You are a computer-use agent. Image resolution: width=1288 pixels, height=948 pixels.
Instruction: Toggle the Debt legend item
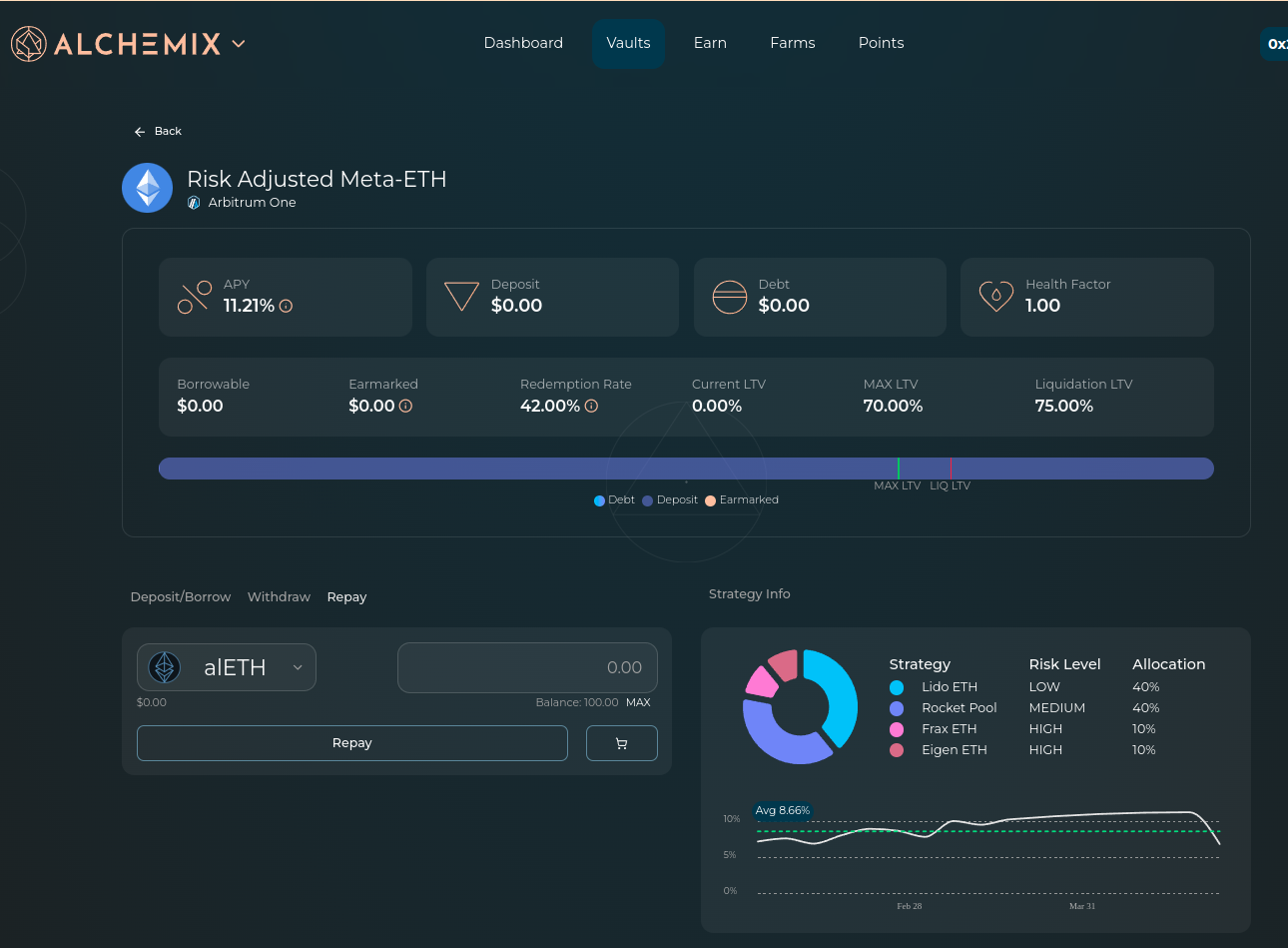614,500
